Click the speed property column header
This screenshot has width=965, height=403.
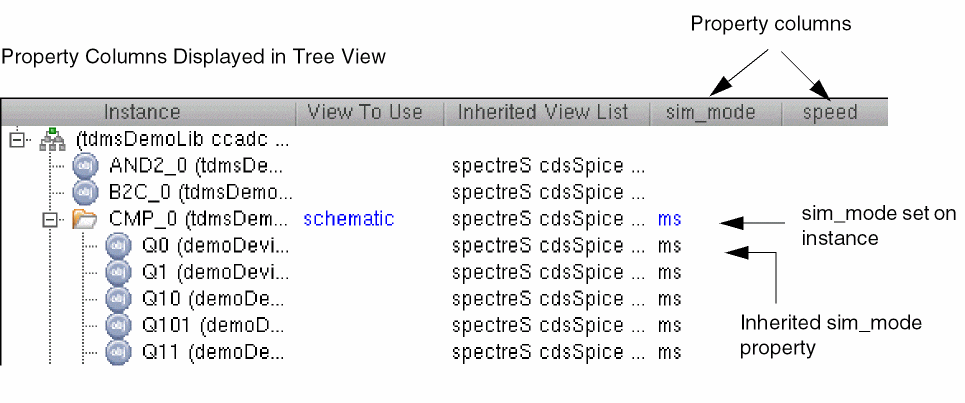[x=830, y=112]
